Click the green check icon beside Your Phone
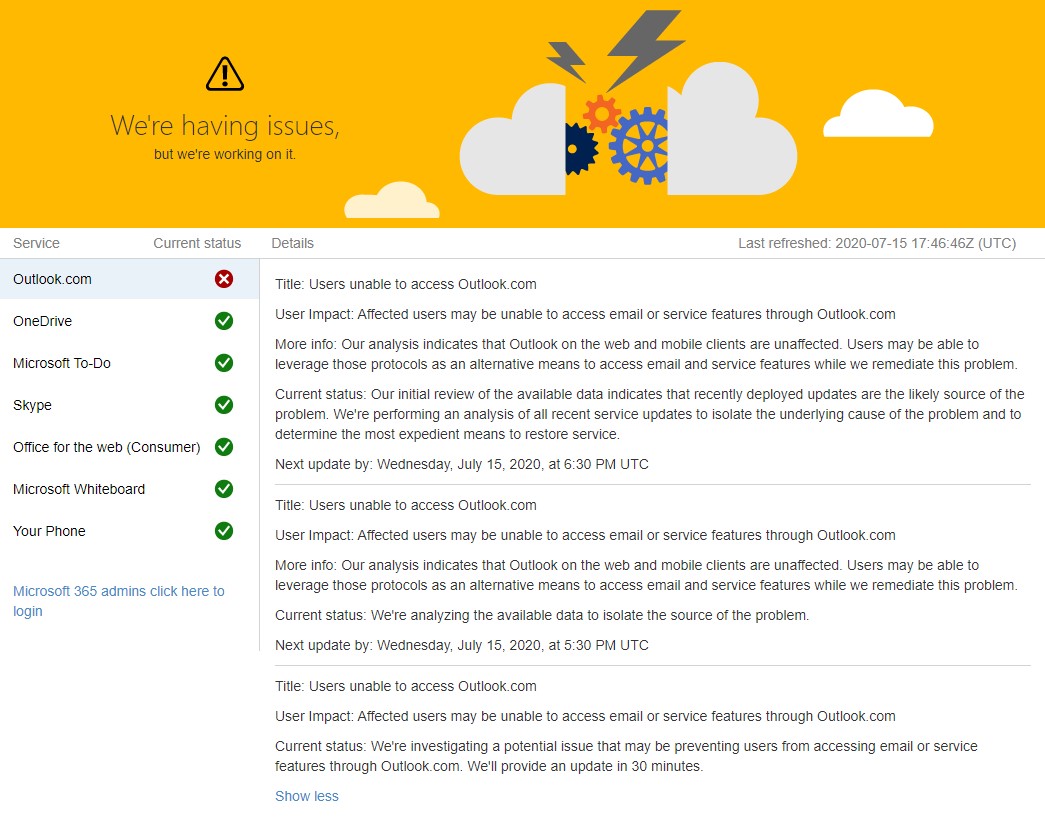This screenshot has height=822, width=1045. pos(224,531)
